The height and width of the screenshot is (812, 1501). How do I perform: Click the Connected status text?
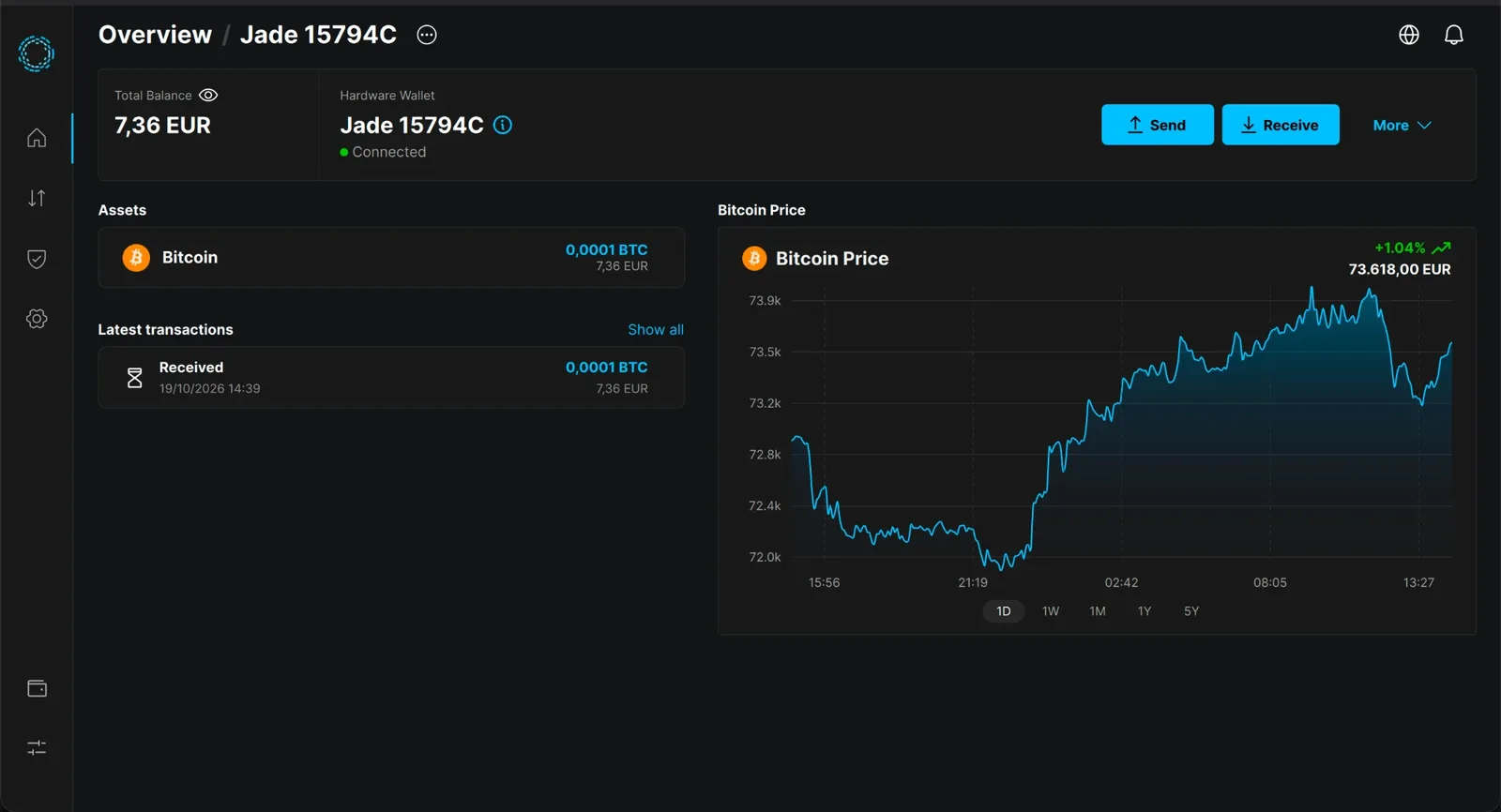click(x=389, y=152)
